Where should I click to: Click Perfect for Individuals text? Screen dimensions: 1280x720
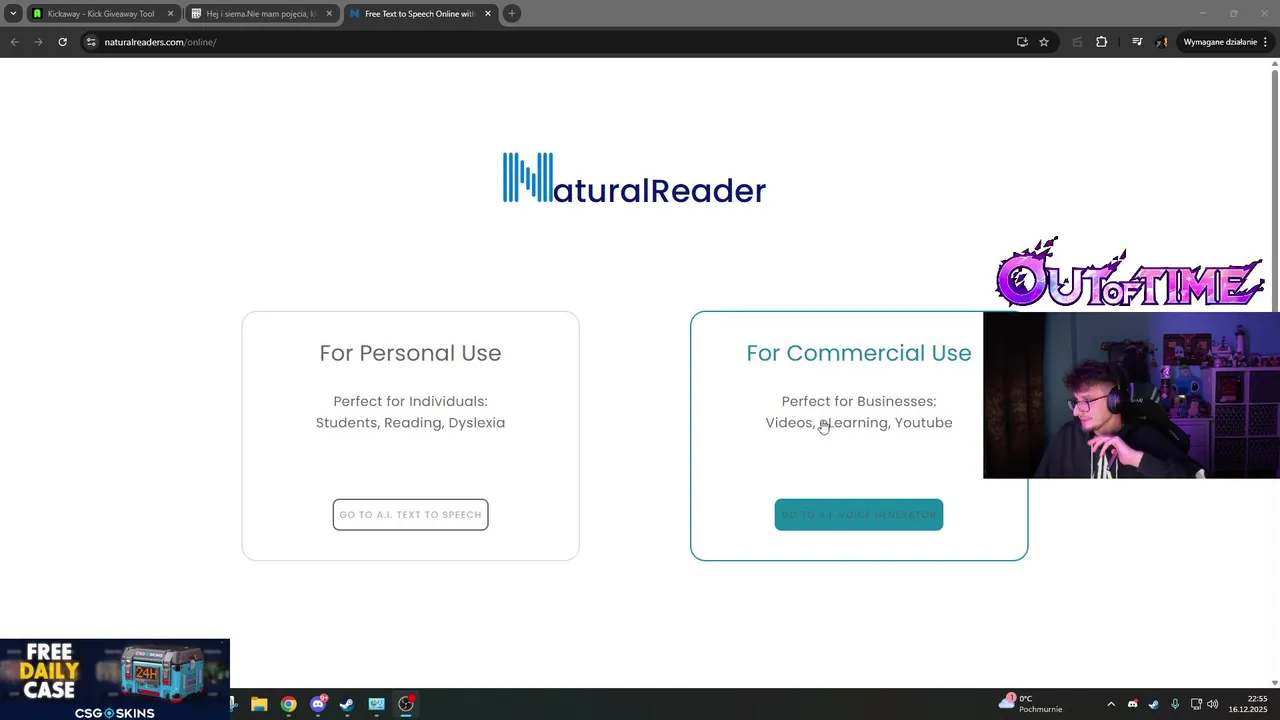tap(410, 401)
